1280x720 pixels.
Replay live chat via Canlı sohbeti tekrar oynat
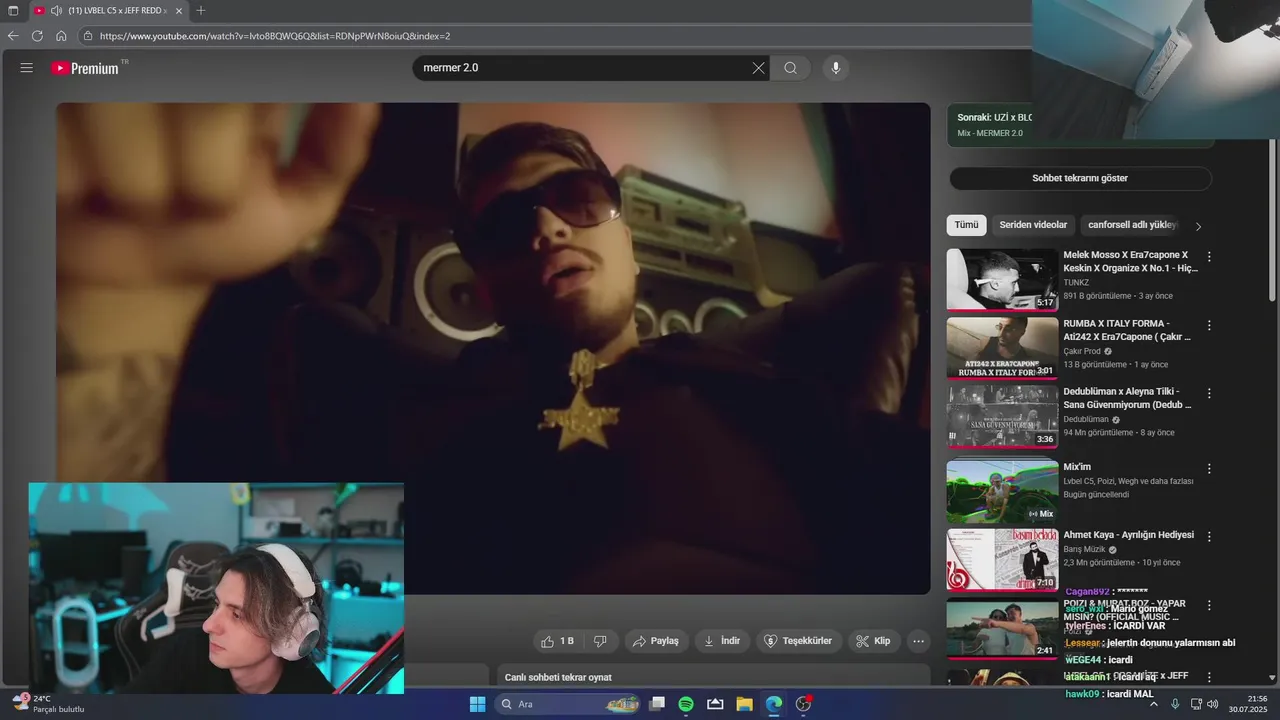click(x=558, y=678)
